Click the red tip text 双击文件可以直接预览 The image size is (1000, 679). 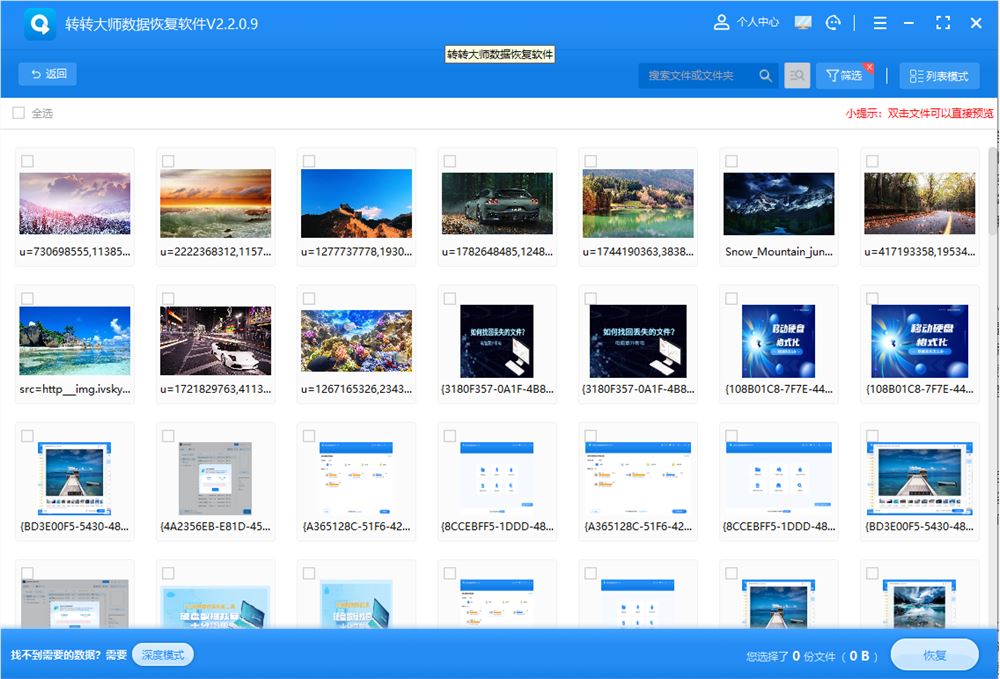pyautogui.click(x=940, y=113)
